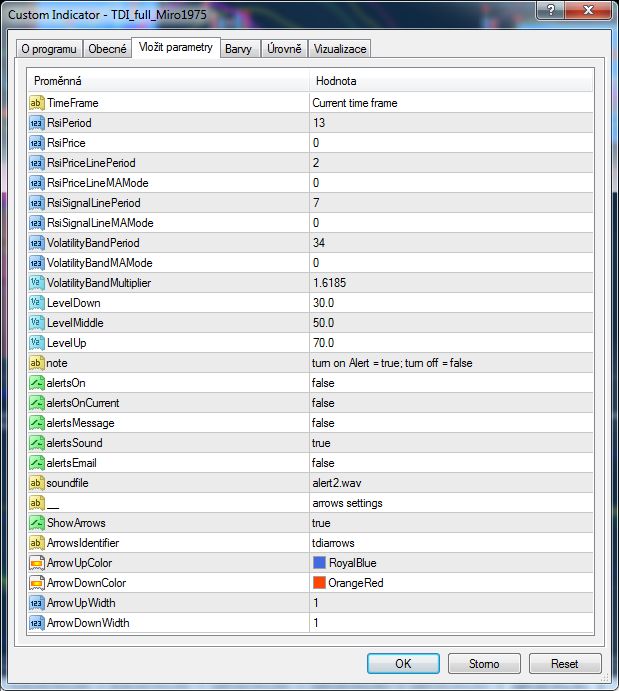Click the bool icon beside alertsEmail
This screenshot has height=691, width=619.
point(37,463)
